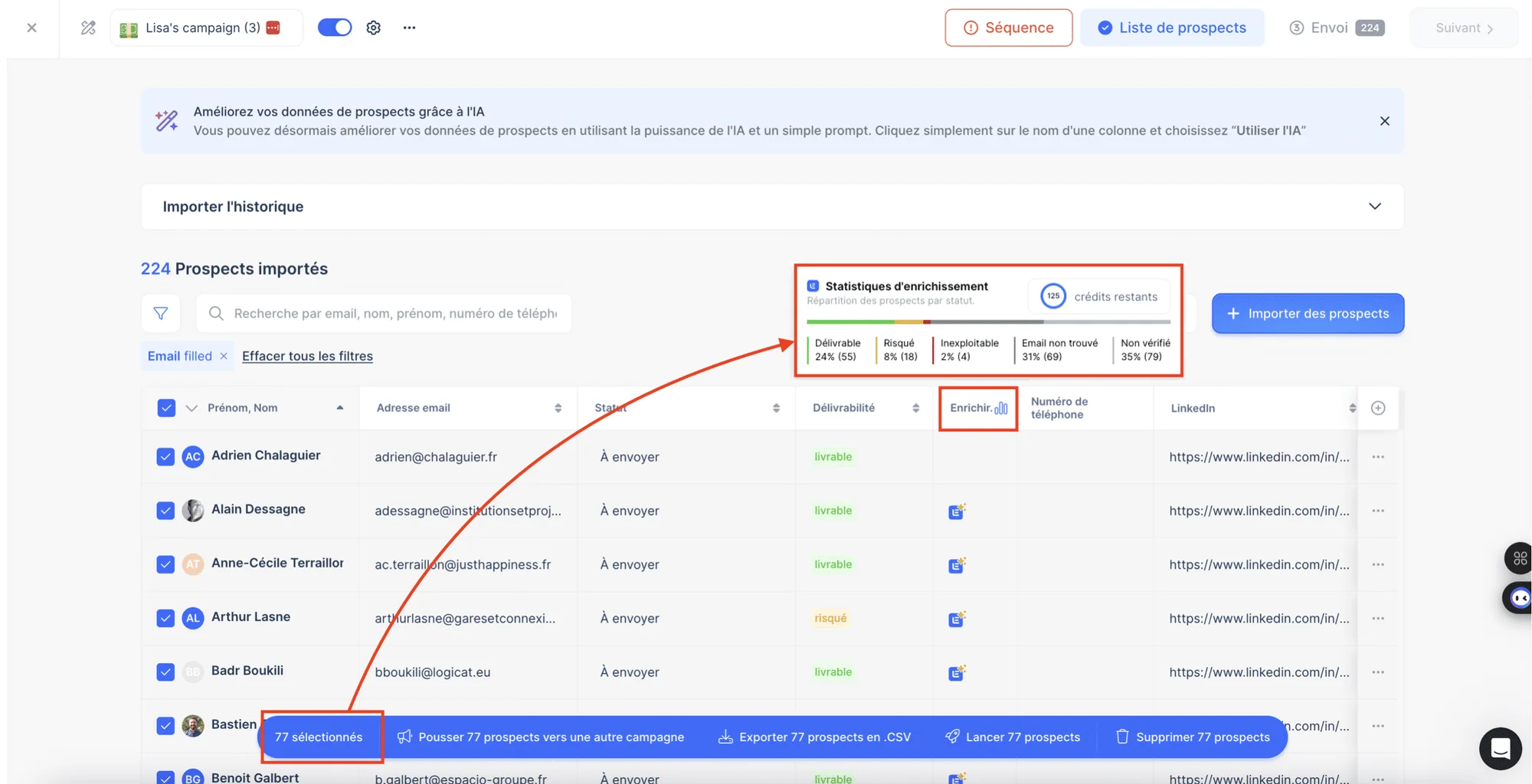Uncheck Alain Dessagne row checkbox
The height and width of the screenshot is (784, 1532).
pyautogui.click(x=165, y=511)
